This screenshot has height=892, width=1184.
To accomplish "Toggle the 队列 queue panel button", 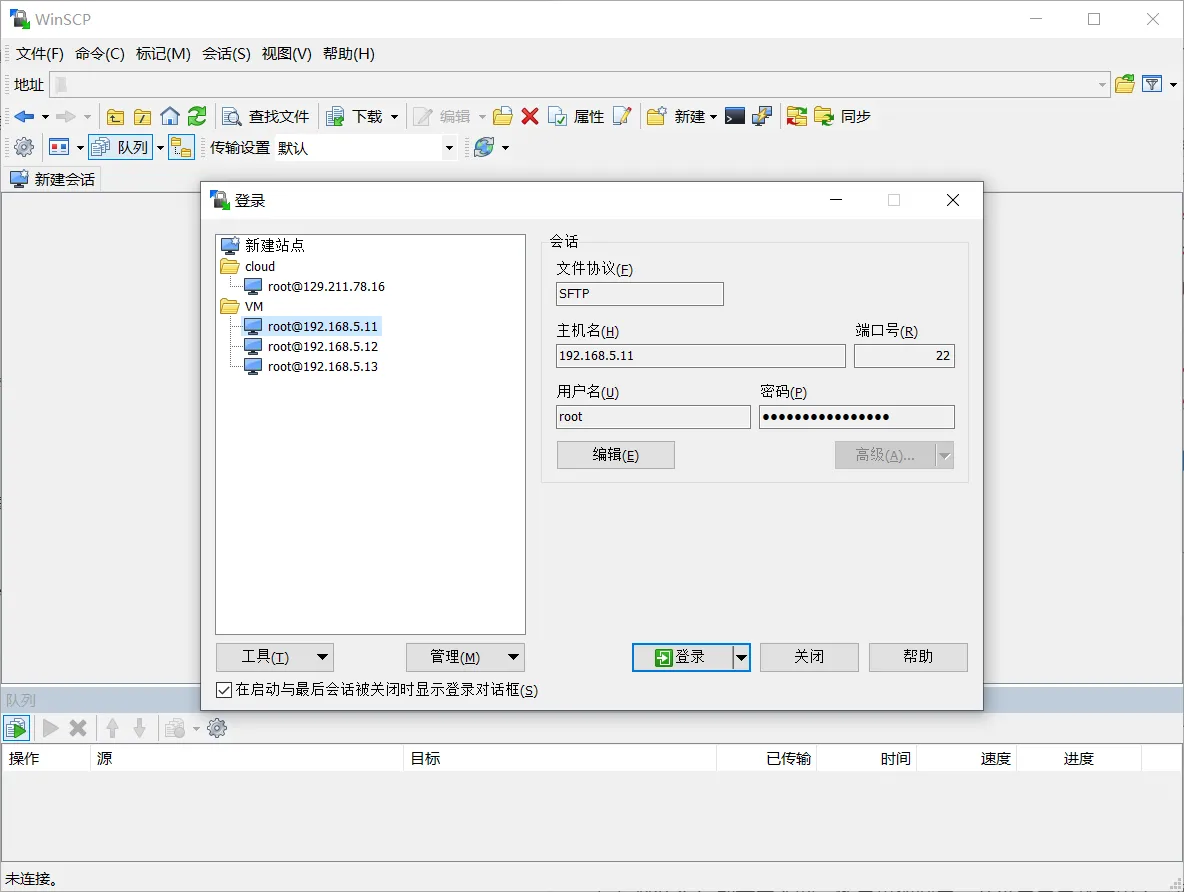I will [x=120, y=147].
